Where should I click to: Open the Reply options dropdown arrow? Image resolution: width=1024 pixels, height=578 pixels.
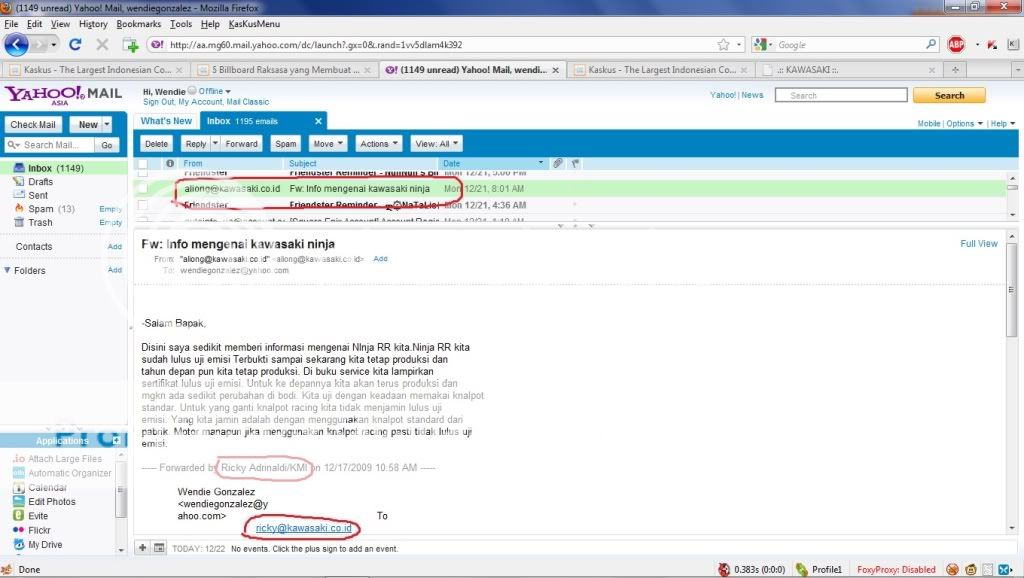click(x=215, y=144)
